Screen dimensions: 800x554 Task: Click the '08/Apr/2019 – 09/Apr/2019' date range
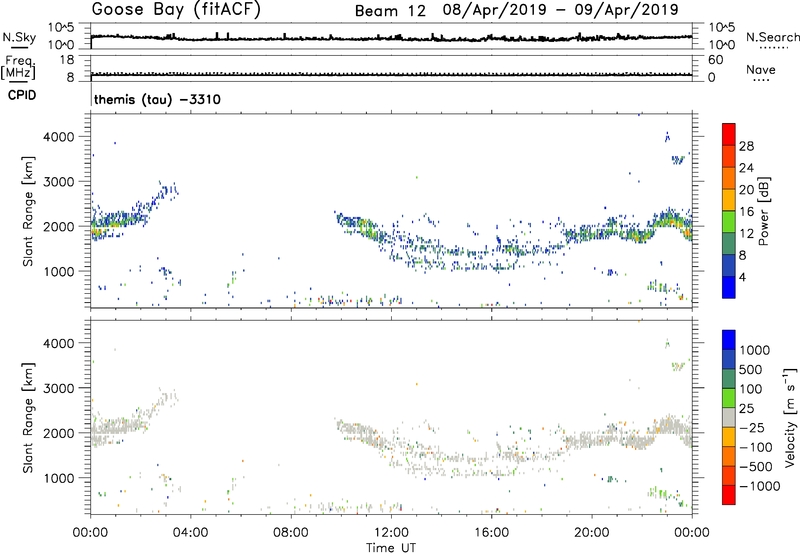pos(560,10)
